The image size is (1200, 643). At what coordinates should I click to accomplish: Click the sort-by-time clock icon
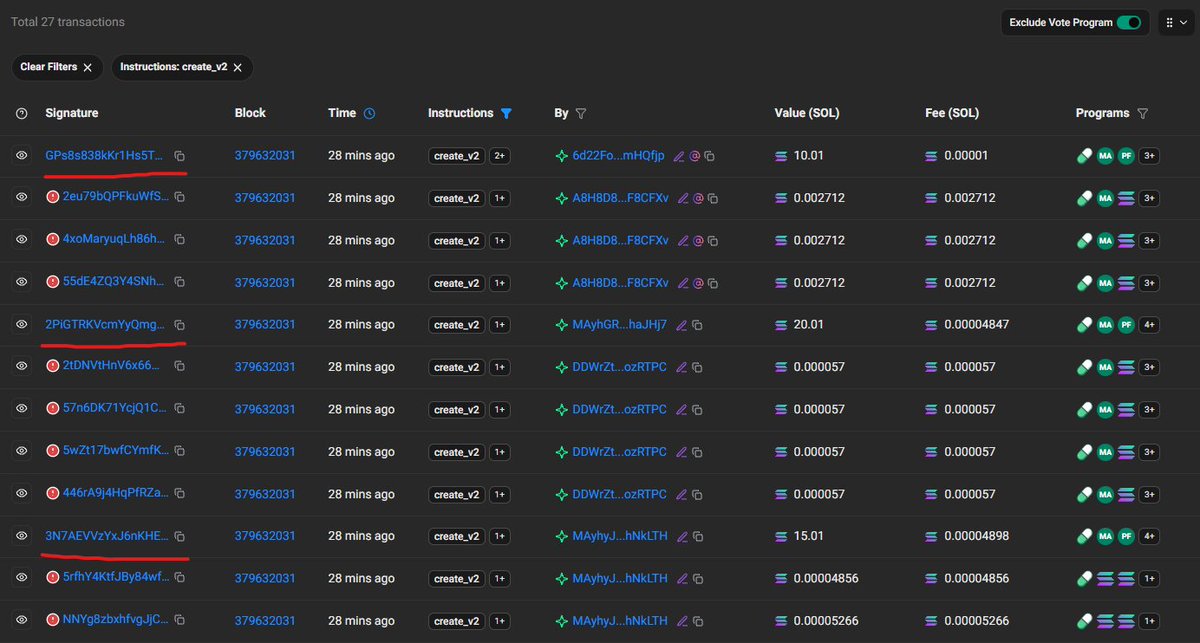click(x=369, y=113)
